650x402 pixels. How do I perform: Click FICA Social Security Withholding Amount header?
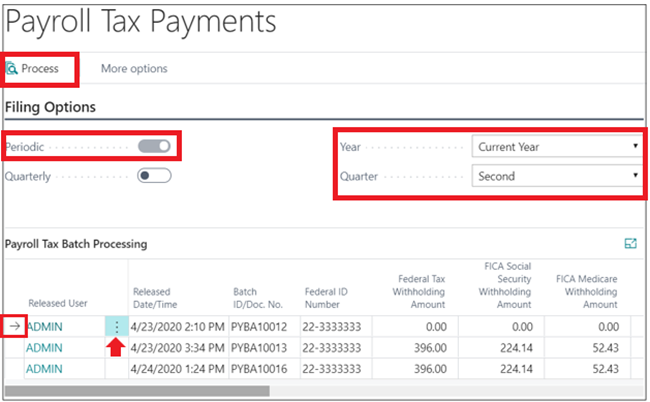click(x=505, y=286)
